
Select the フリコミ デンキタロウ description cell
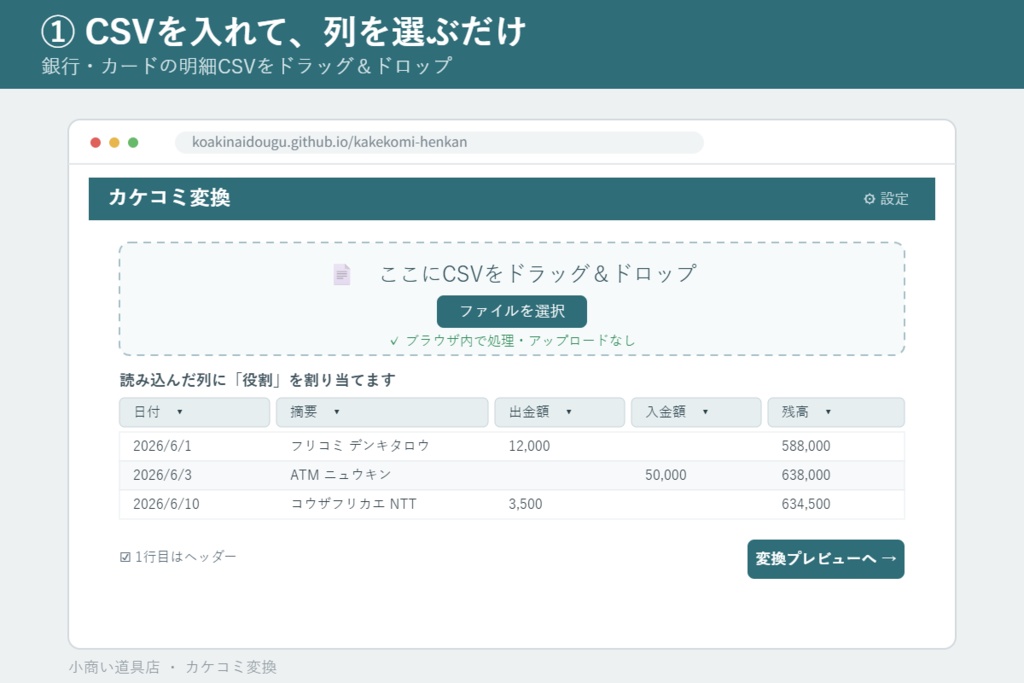[360, 445]
